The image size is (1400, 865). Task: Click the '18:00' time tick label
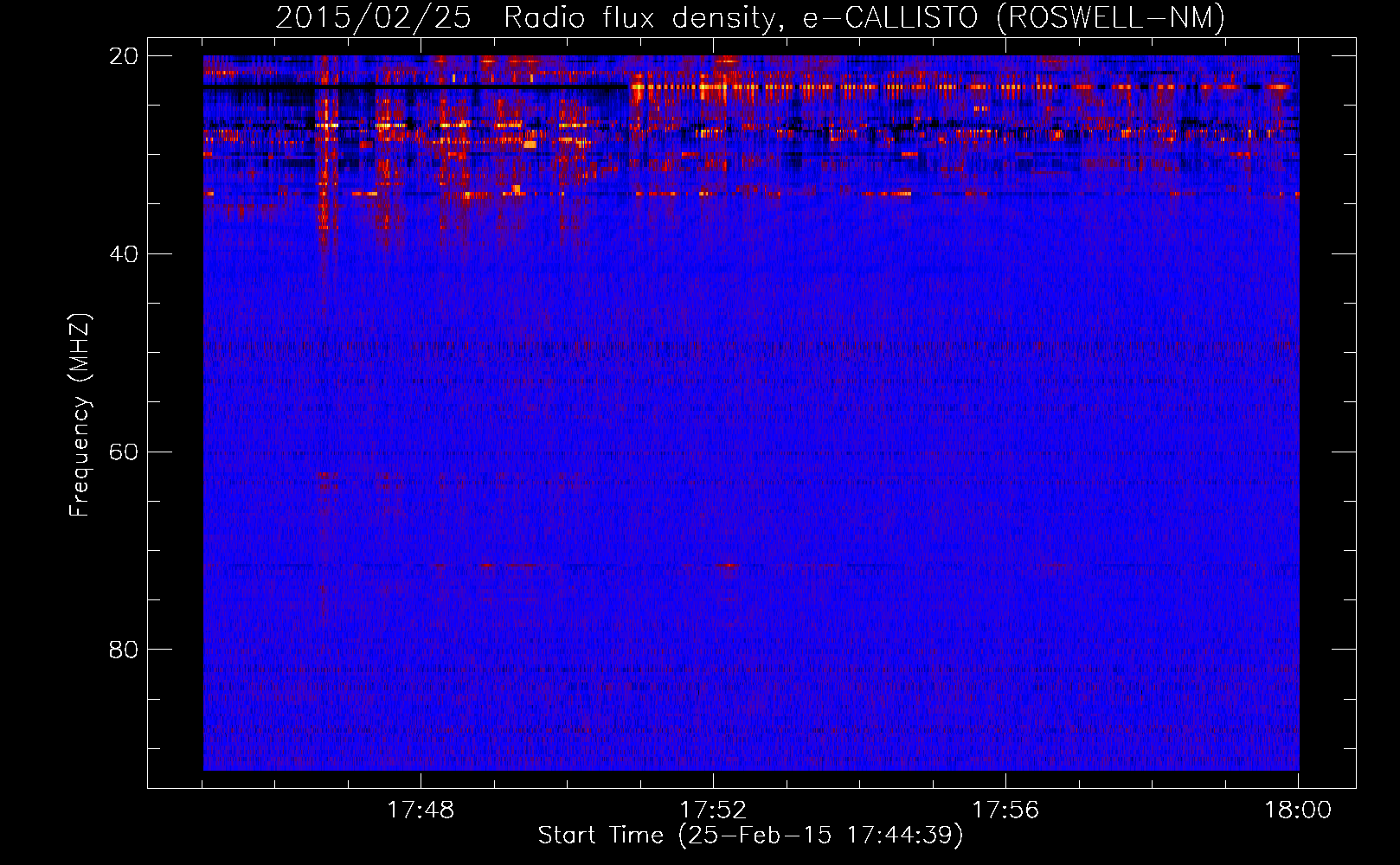1298,811
